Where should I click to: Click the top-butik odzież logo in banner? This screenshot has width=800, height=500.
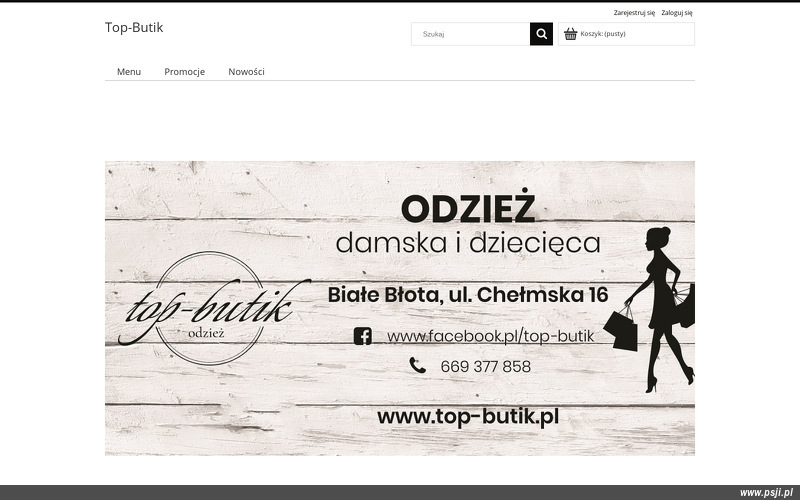213,309
